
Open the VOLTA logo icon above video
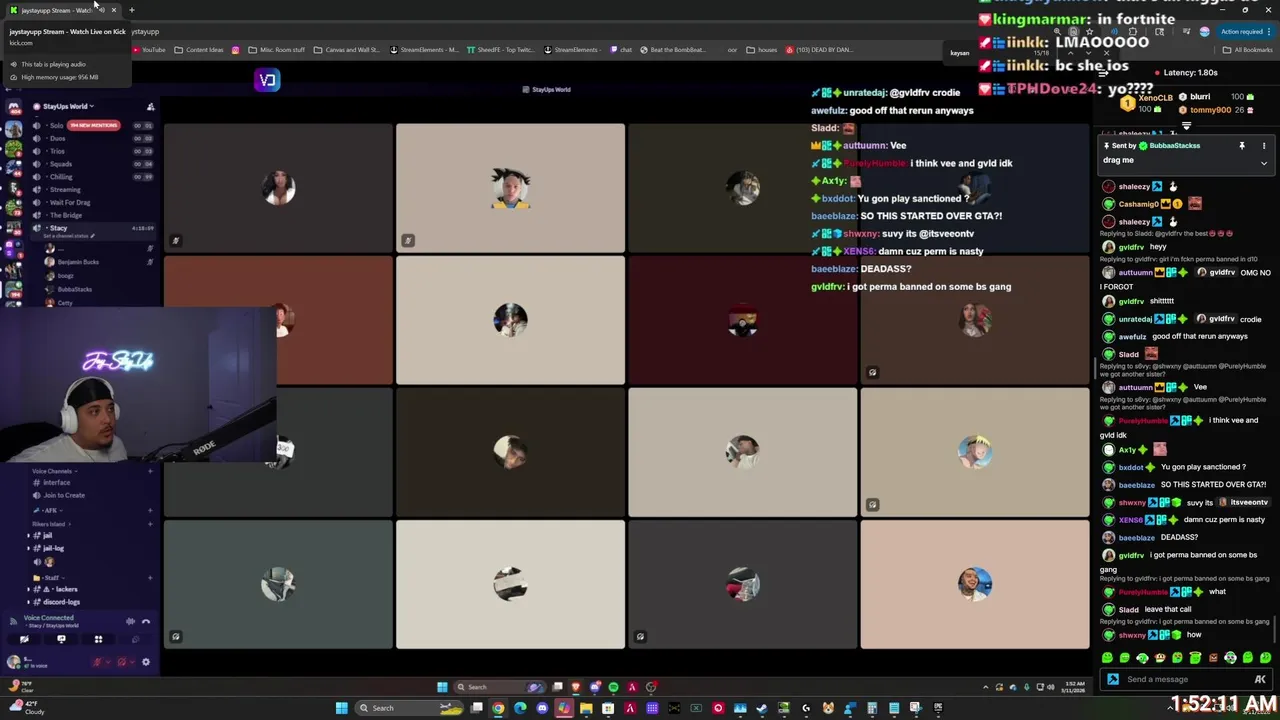click(267, 80)
